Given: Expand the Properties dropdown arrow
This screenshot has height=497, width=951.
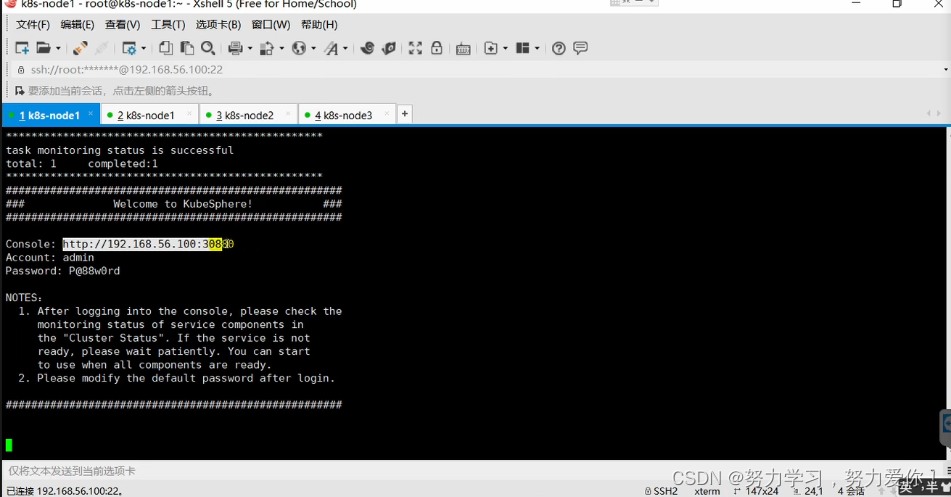Looking at the screenshot, I should coord(144,49).
